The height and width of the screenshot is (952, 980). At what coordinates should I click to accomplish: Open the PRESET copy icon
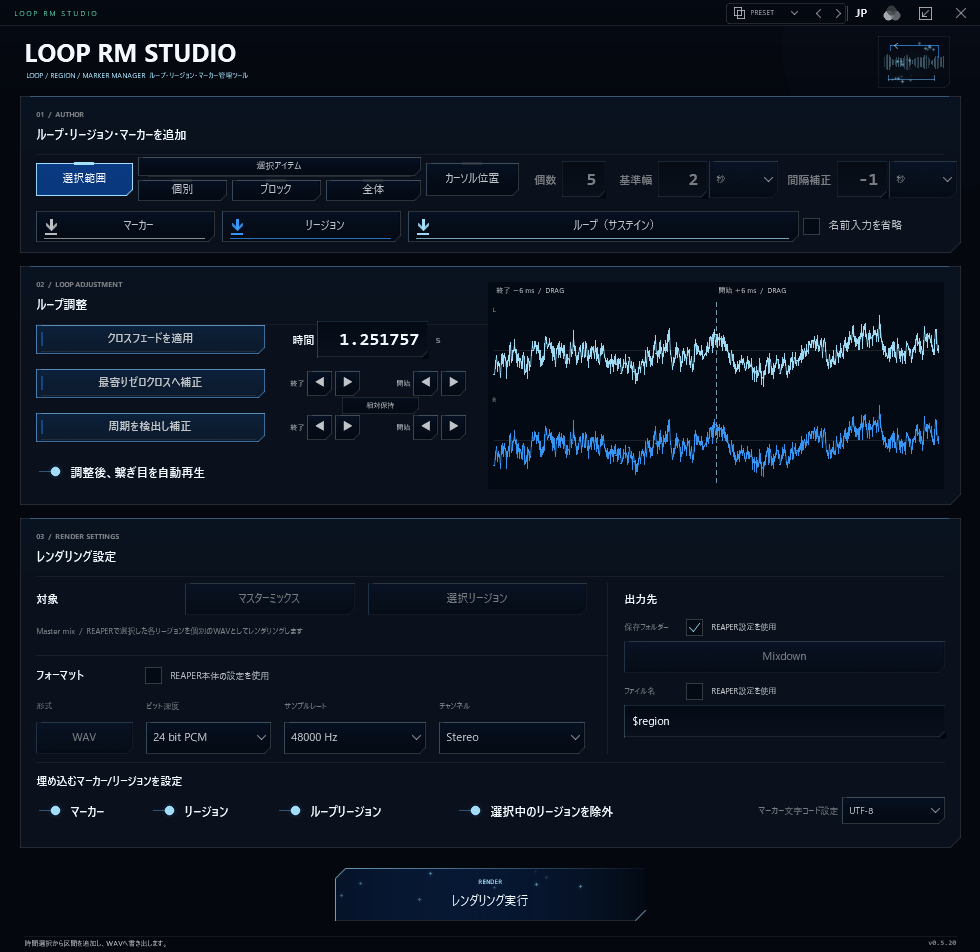739,13
